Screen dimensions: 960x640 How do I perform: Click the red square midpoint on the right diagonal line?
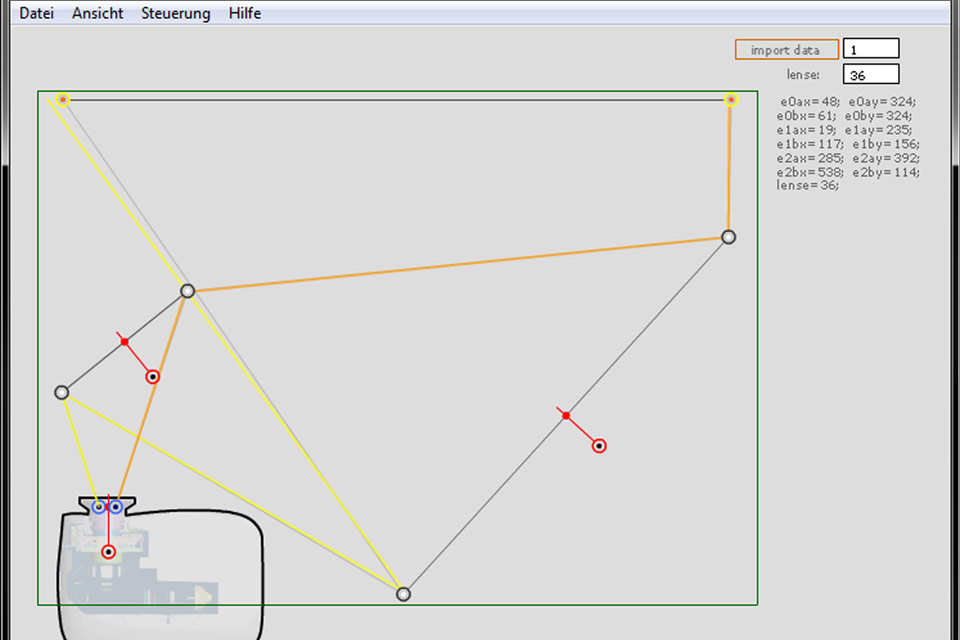(x=566, y=415)
